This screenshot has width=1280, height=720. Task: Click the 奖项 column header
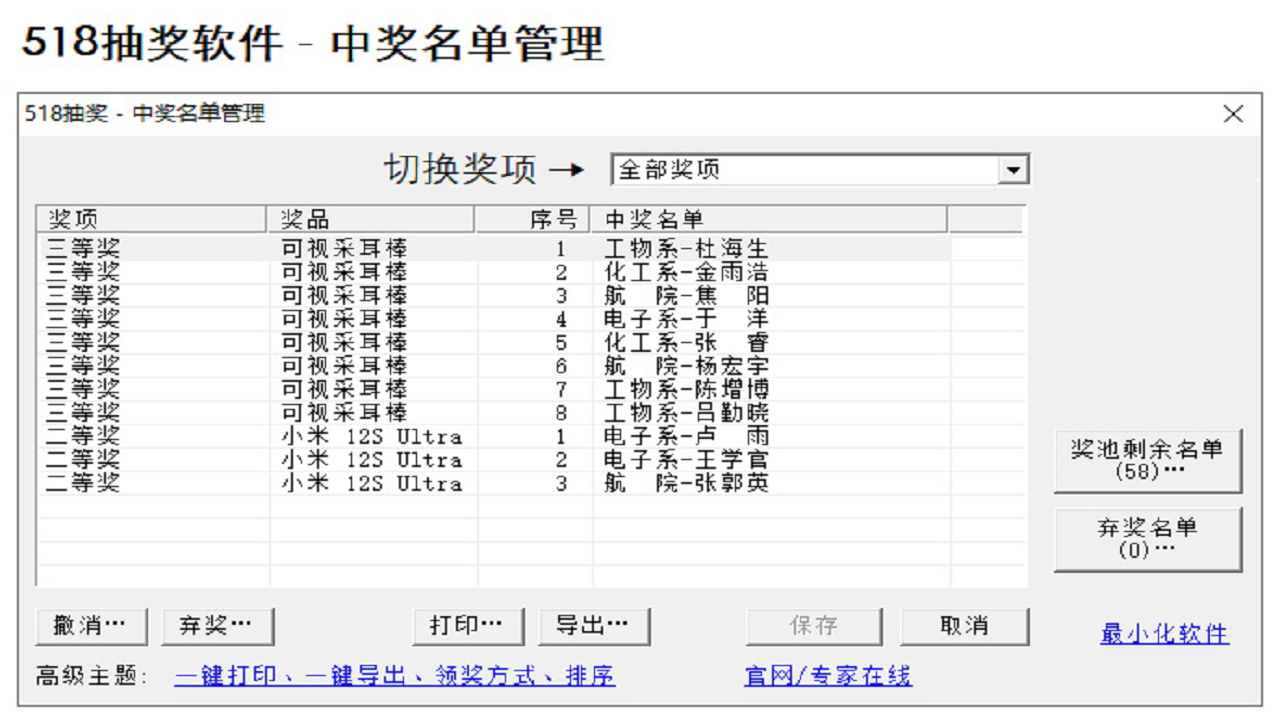tap(150, 215)
